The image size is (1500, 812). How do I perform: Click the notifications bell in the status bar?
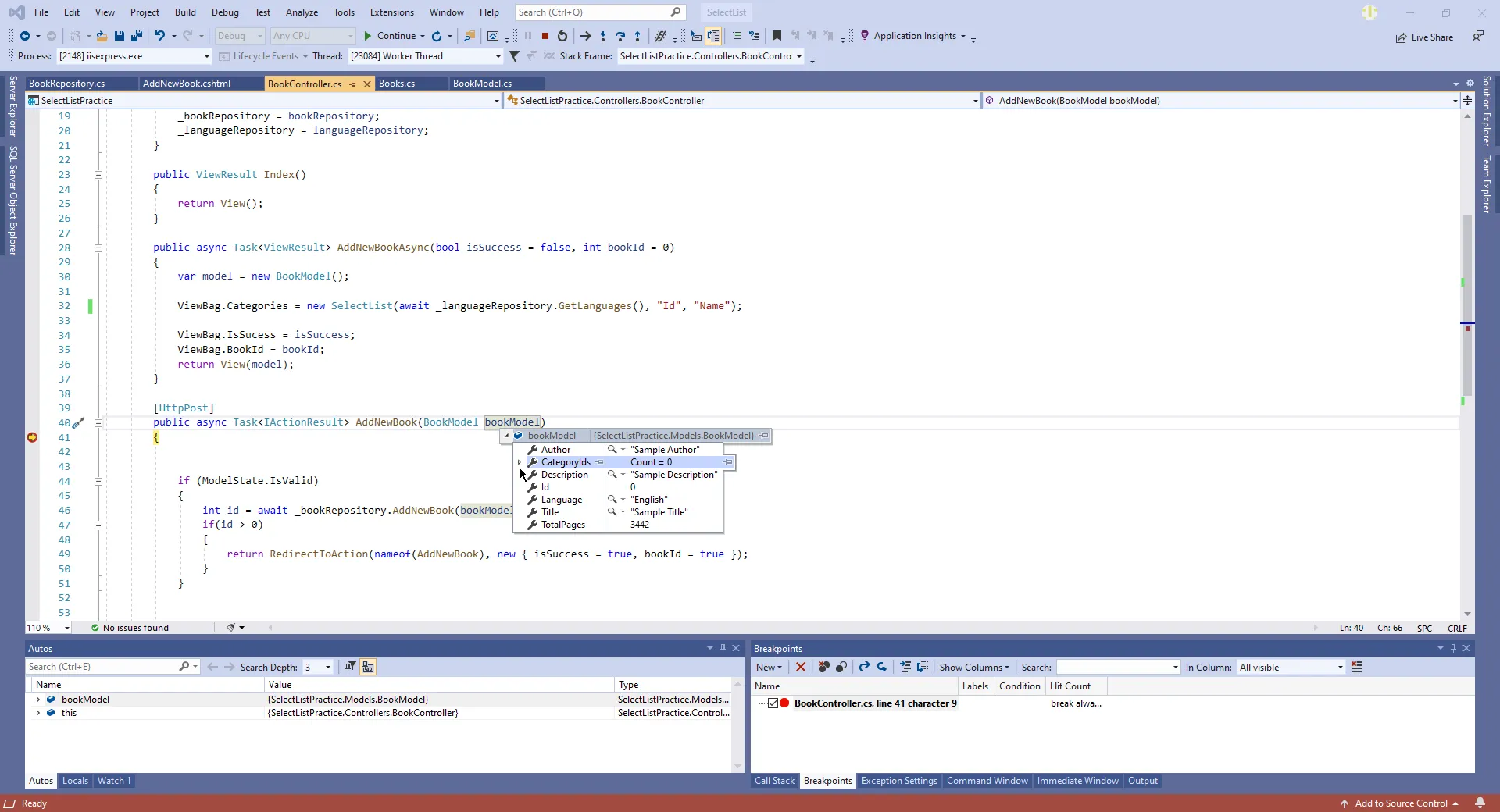tap(1480, 803)
